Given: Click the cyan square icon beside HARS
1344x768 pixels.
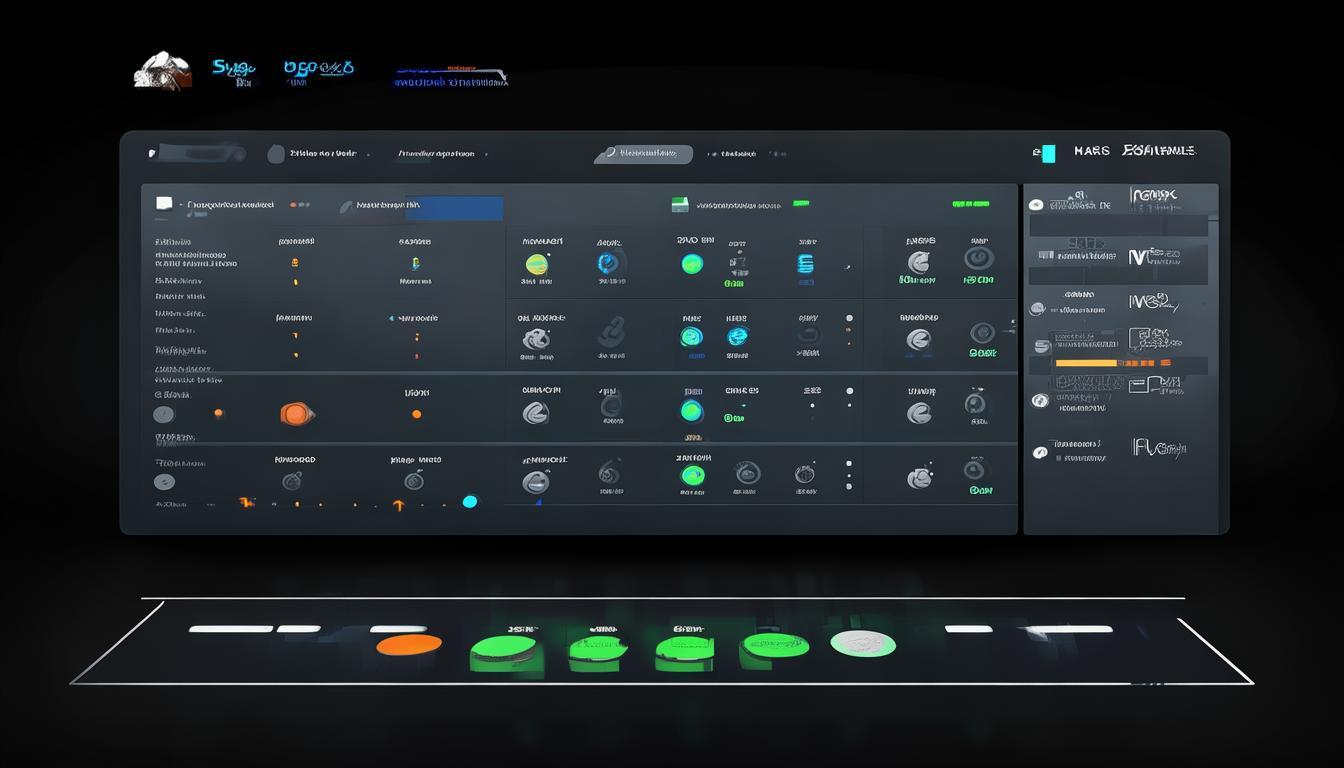Looking at the screenshot, I should [x=1047, y=153].
